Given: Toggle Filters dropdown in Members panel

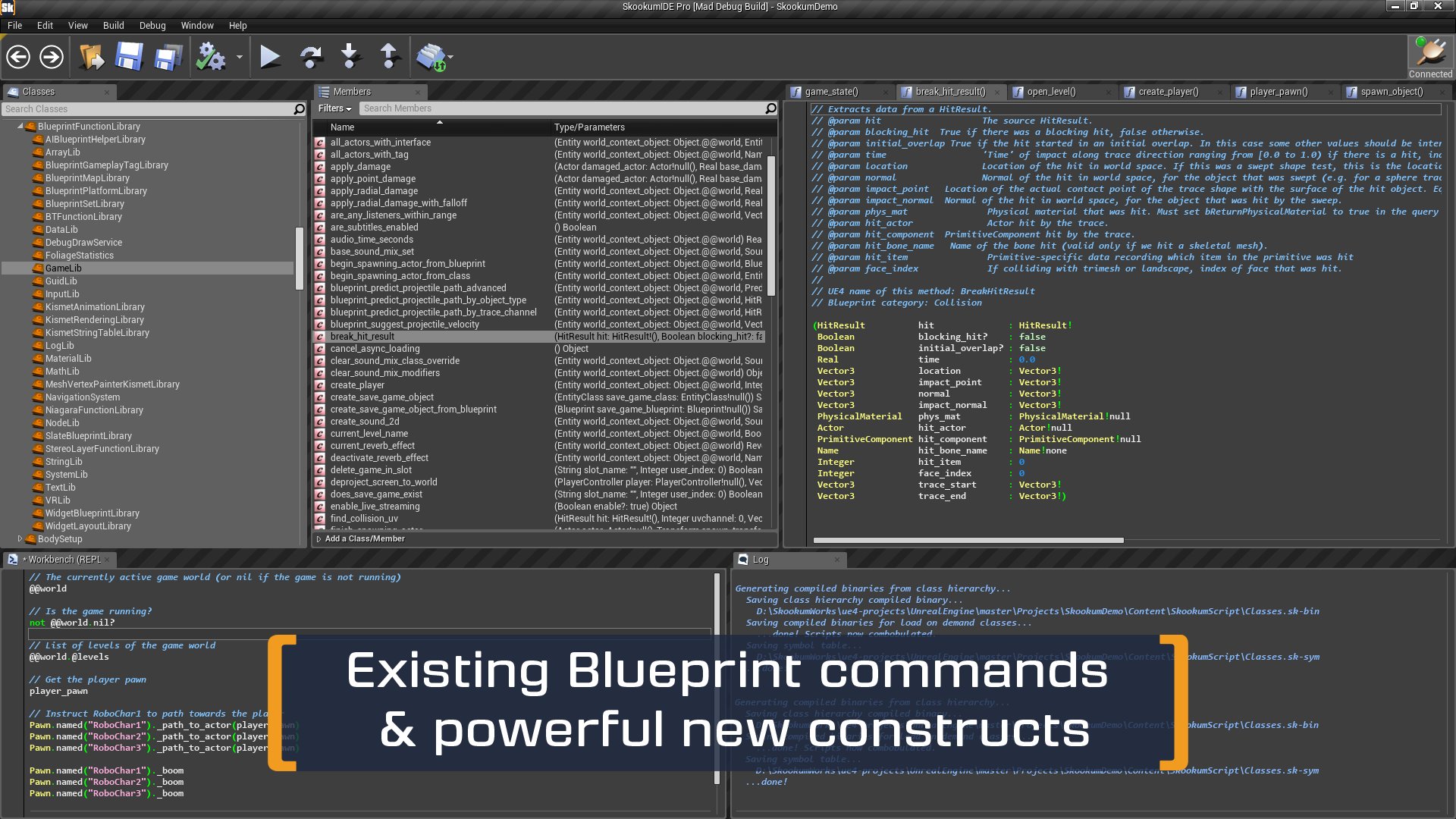Looking at the screenshot, I should 334,108.
